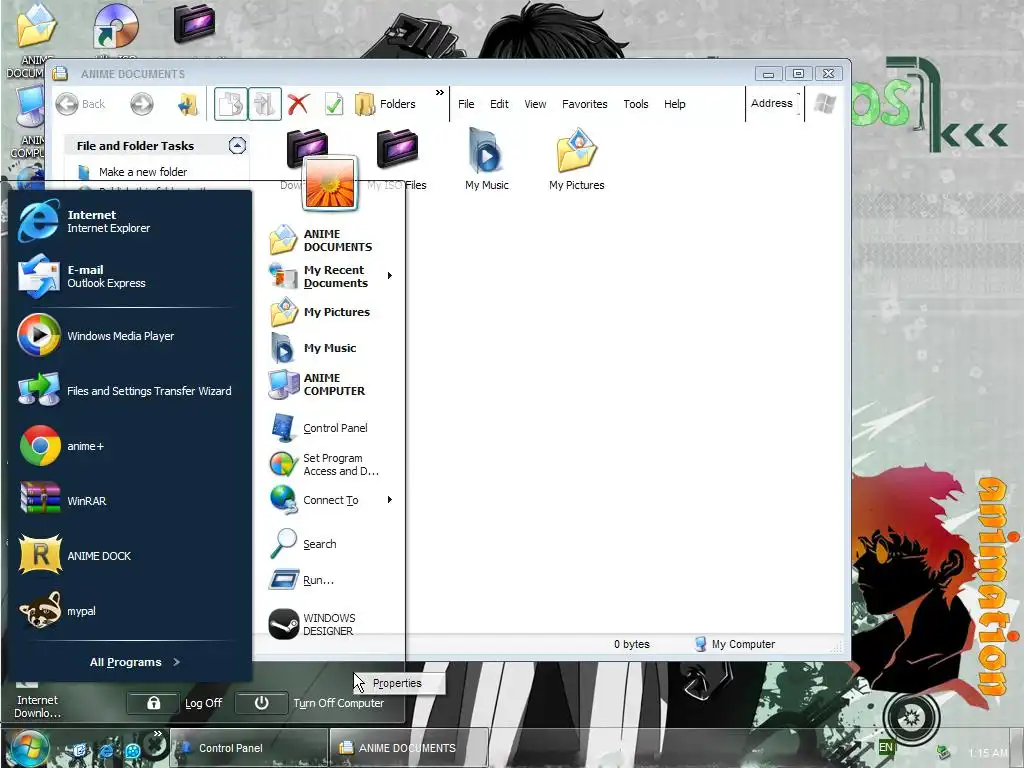The height and width of the screenshot is (768, 1024).
Task: Click the red X Delete toolbar icon
Action: coord(298,104)
